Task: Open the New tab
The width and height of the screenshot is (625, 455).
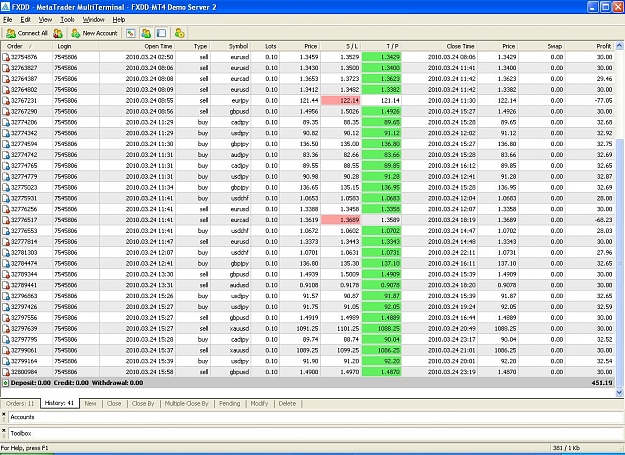Action: click(90, 404)
